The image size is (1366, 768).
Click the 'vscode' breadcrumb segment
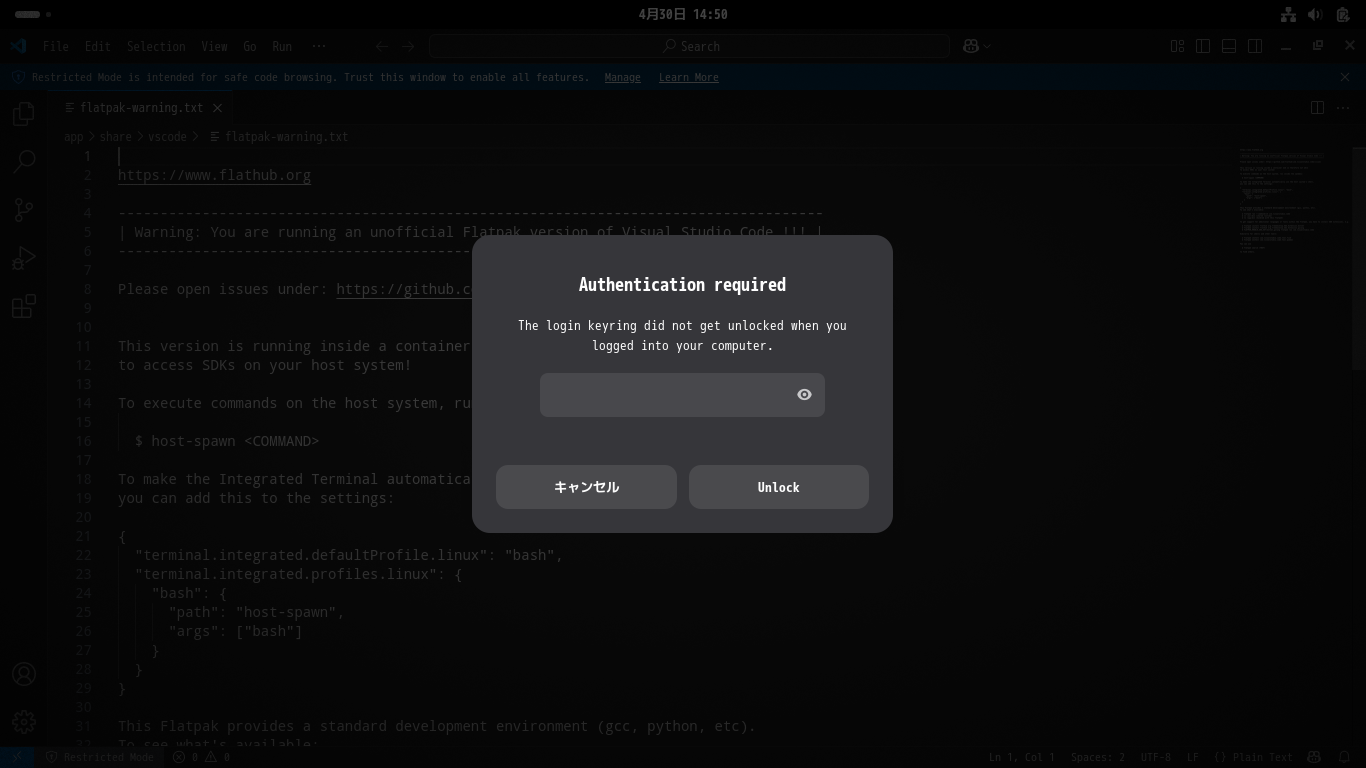[x=167, y=137]
